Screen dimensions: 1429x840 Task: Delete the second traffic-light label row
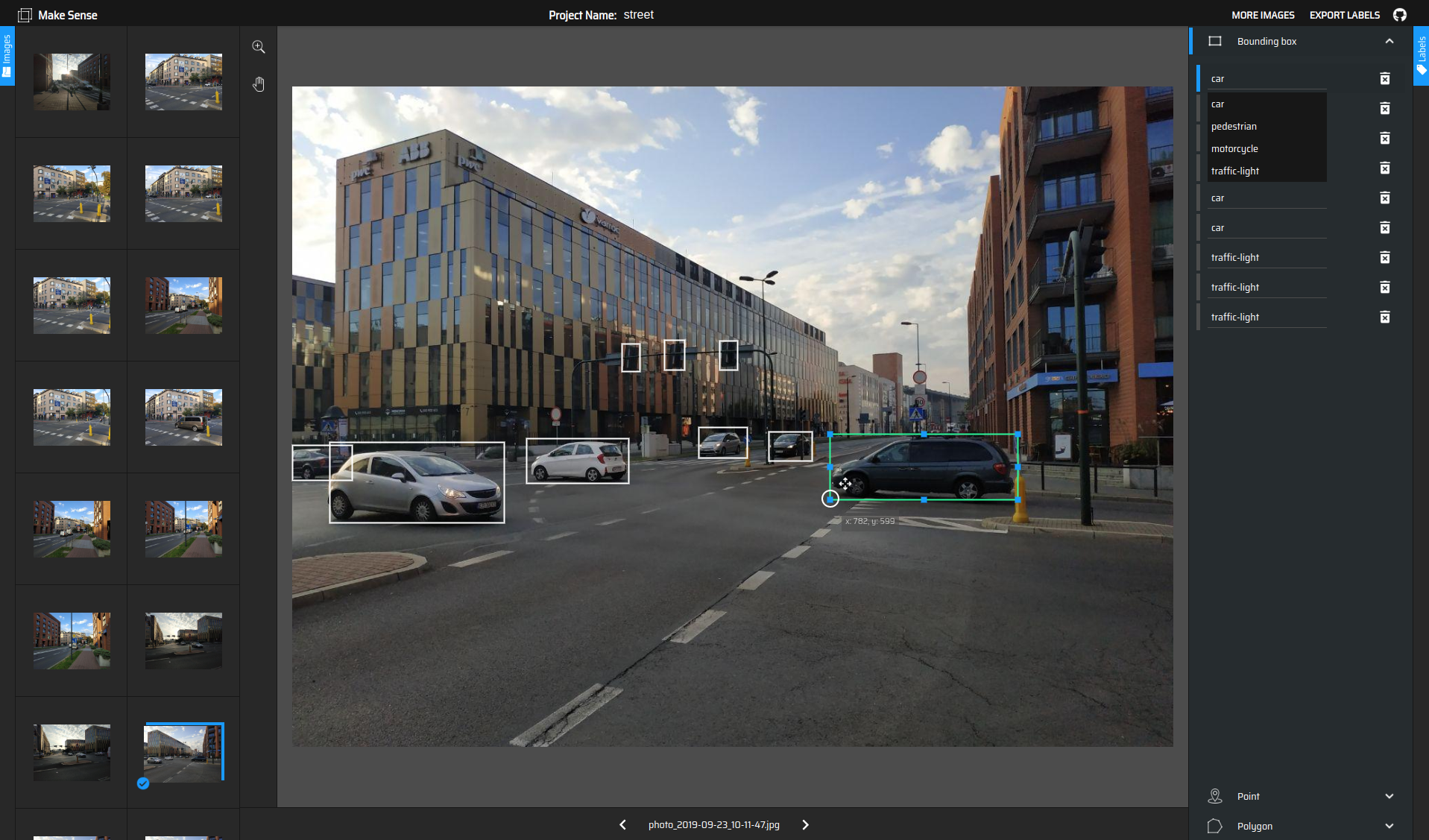pyautogui.click(x=1385, y=288)
